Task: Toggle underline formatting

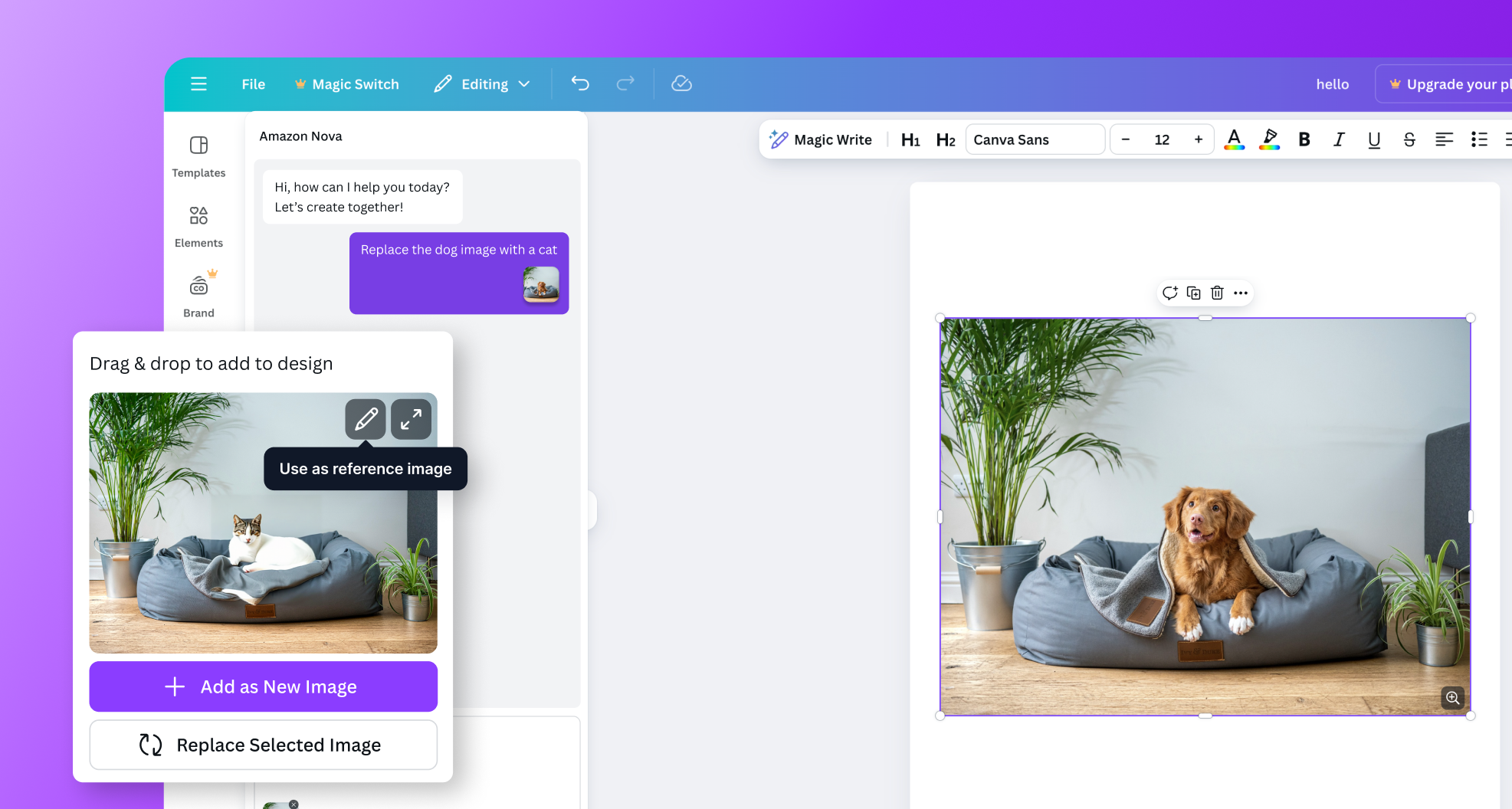Action: coord(1374,139)
